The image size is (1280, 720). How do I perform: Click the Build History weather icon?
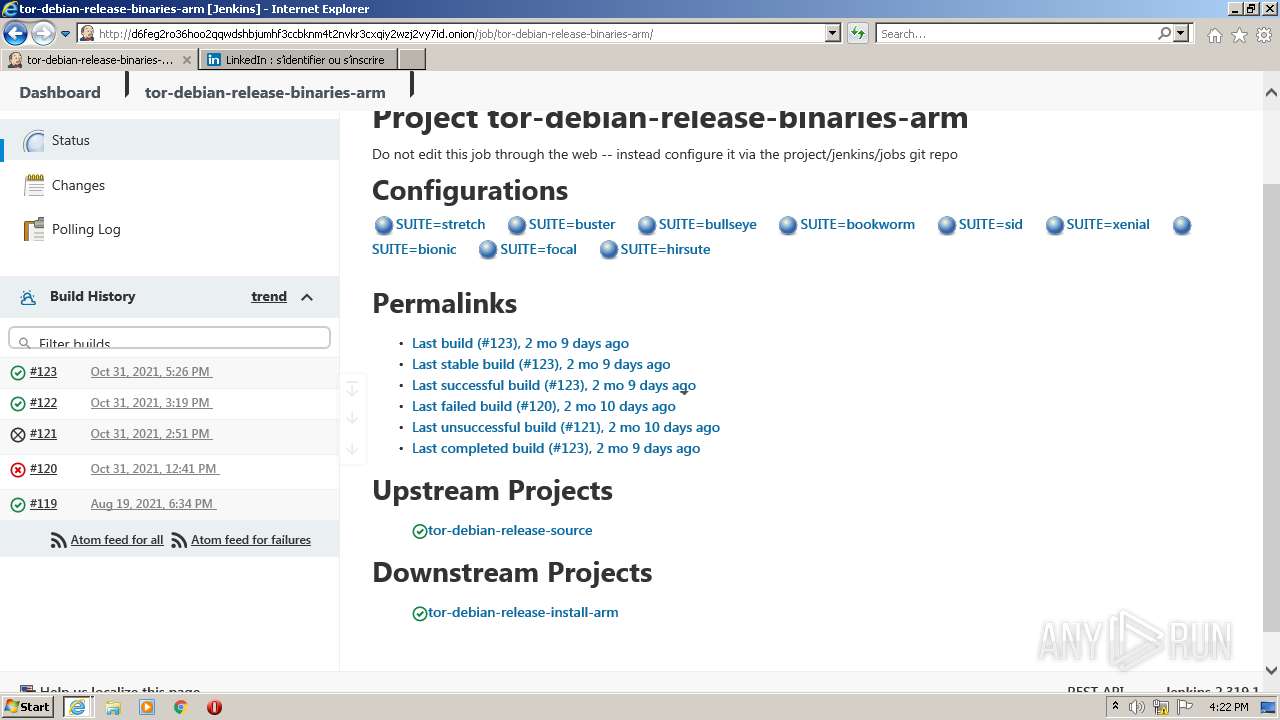point(28,297)
